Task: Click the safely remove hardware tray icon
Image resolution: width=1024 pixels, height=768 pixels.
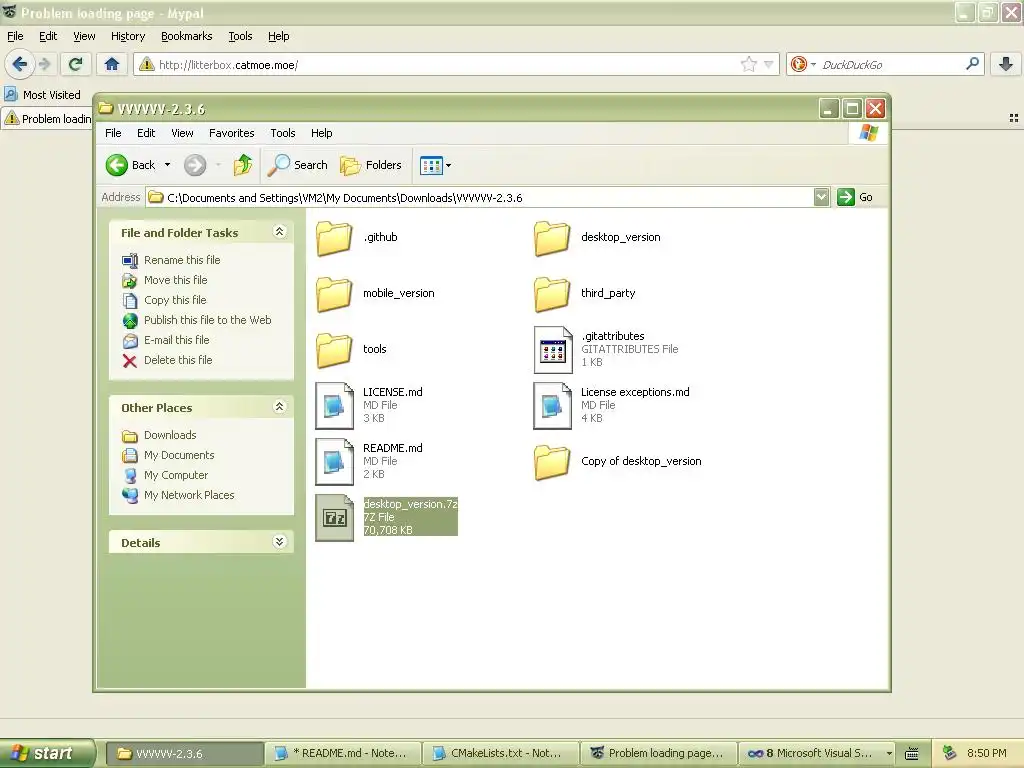Action: [x=949, y=754]
